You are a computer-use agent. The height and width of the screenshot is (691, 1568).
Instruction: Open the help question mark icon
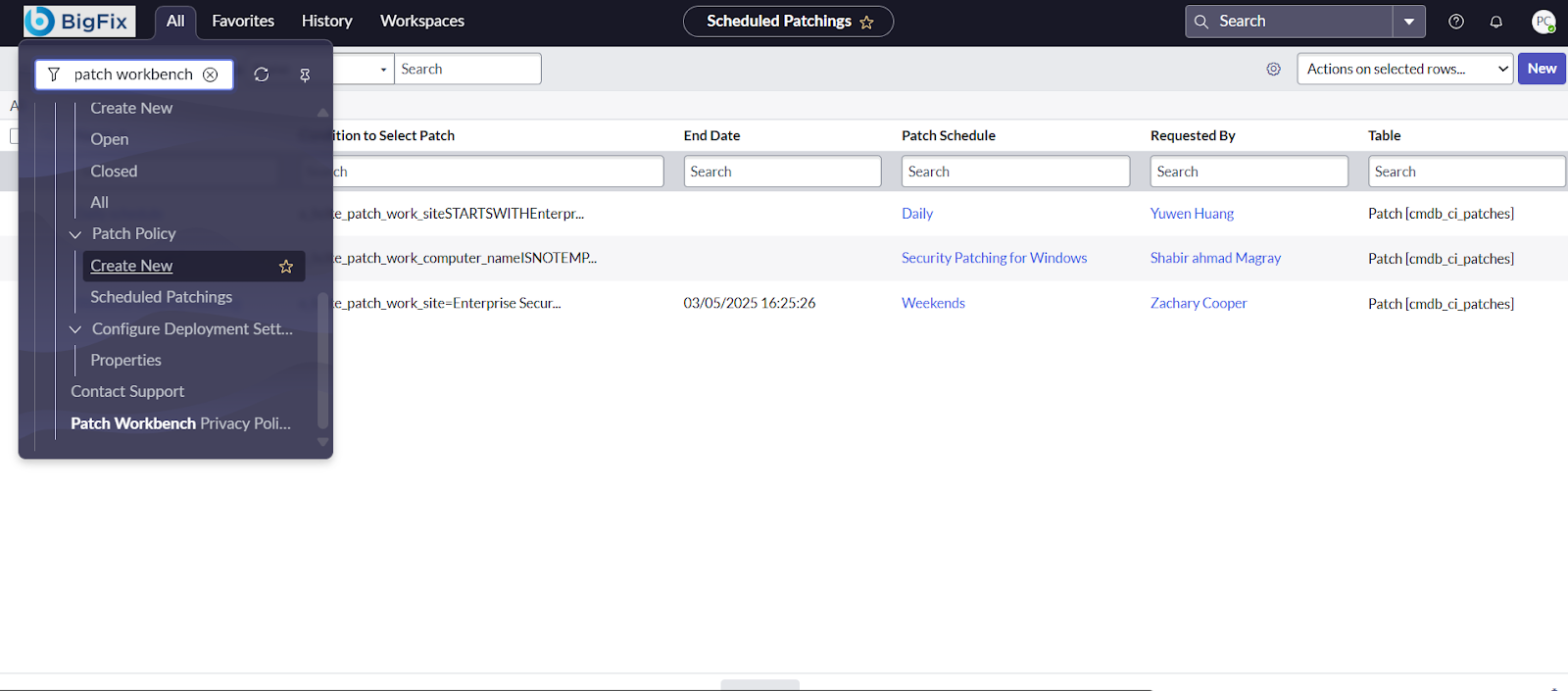pyautogui.click(x=1456, y=22)
